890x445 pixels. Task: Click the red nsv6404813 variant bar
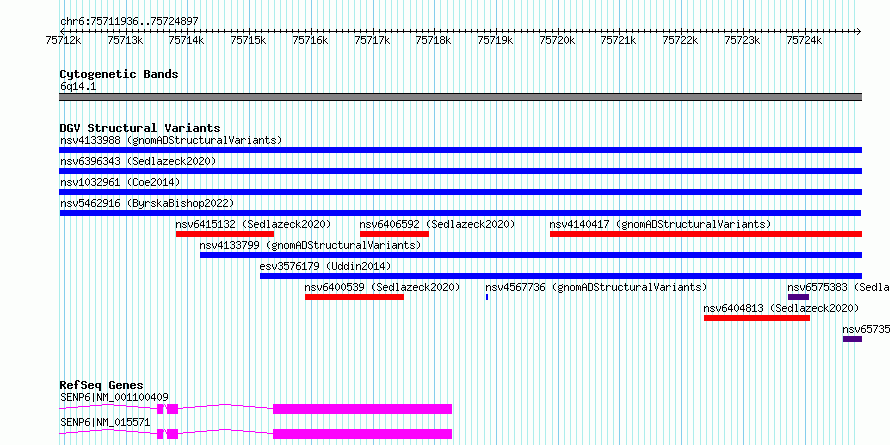pyautogui.click(x=757, y=318)
